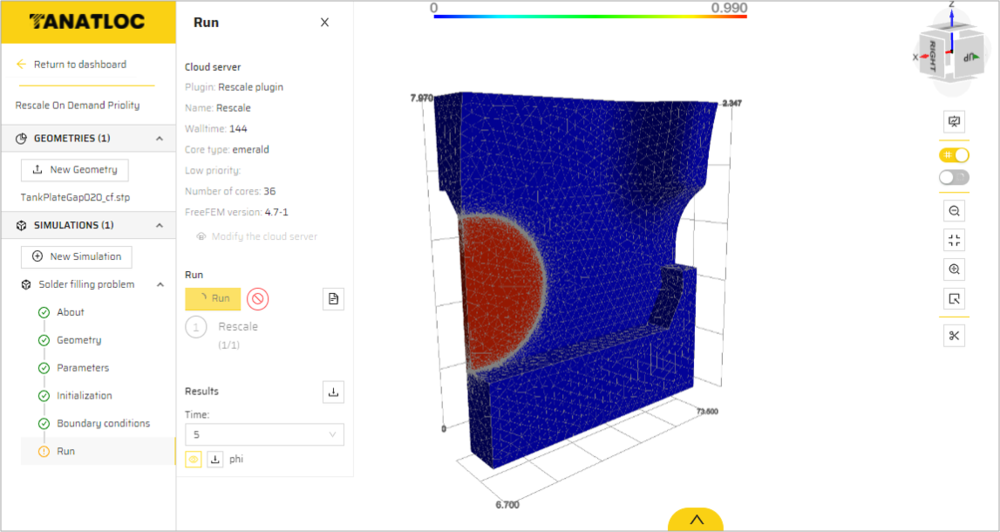1000x532 pixels.
Task: Zoom in the 3D view
Action: (x=954, y=269)
